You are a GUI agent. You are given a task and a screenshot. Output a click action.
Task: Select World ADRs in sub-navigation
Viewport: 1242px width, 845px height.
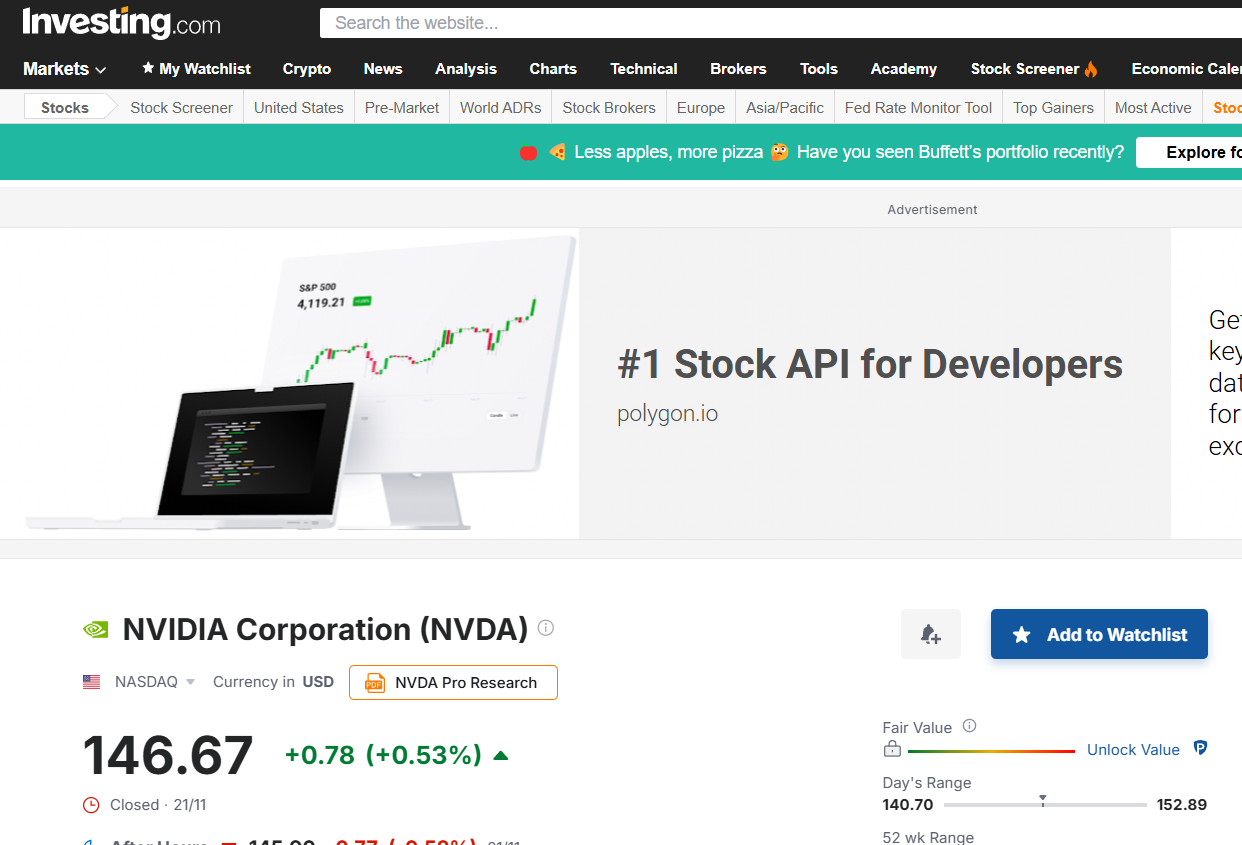(500, 108)
